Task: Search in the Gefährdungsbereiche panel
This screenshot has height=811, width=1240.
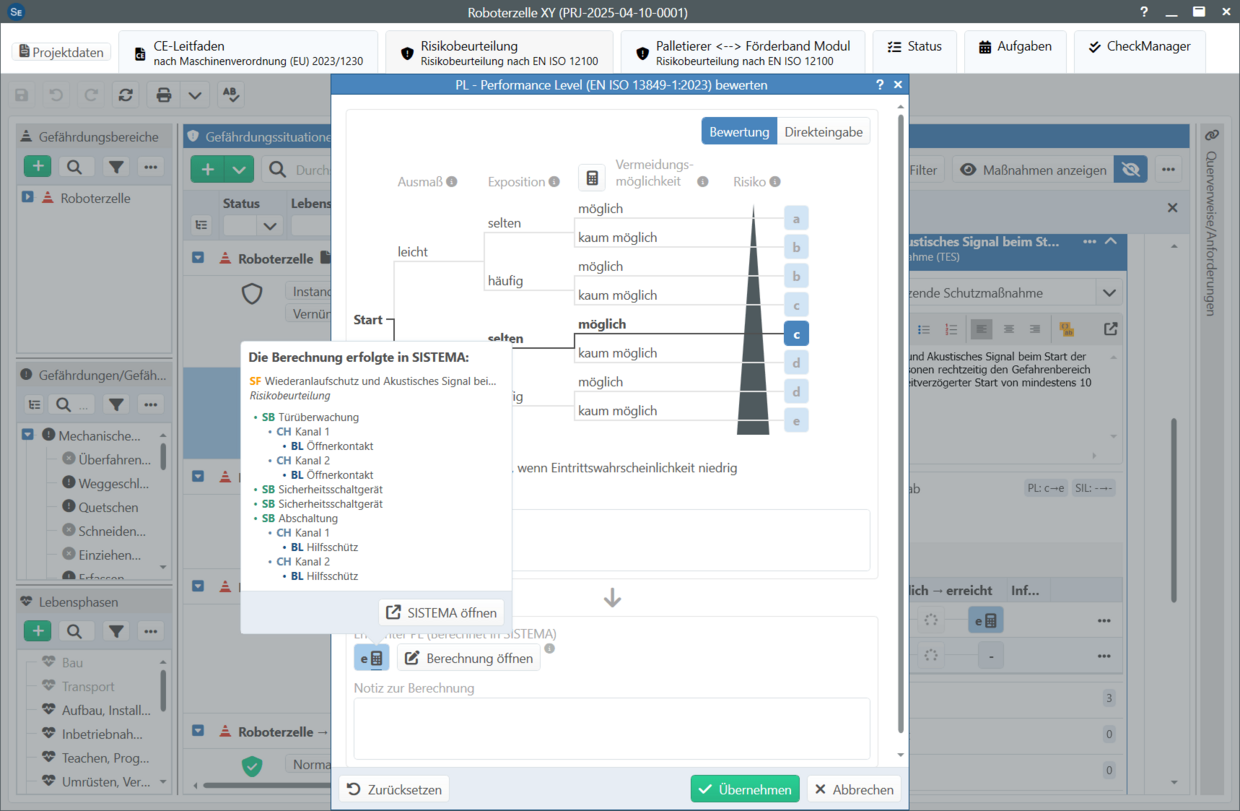Action: click(75, 167)
